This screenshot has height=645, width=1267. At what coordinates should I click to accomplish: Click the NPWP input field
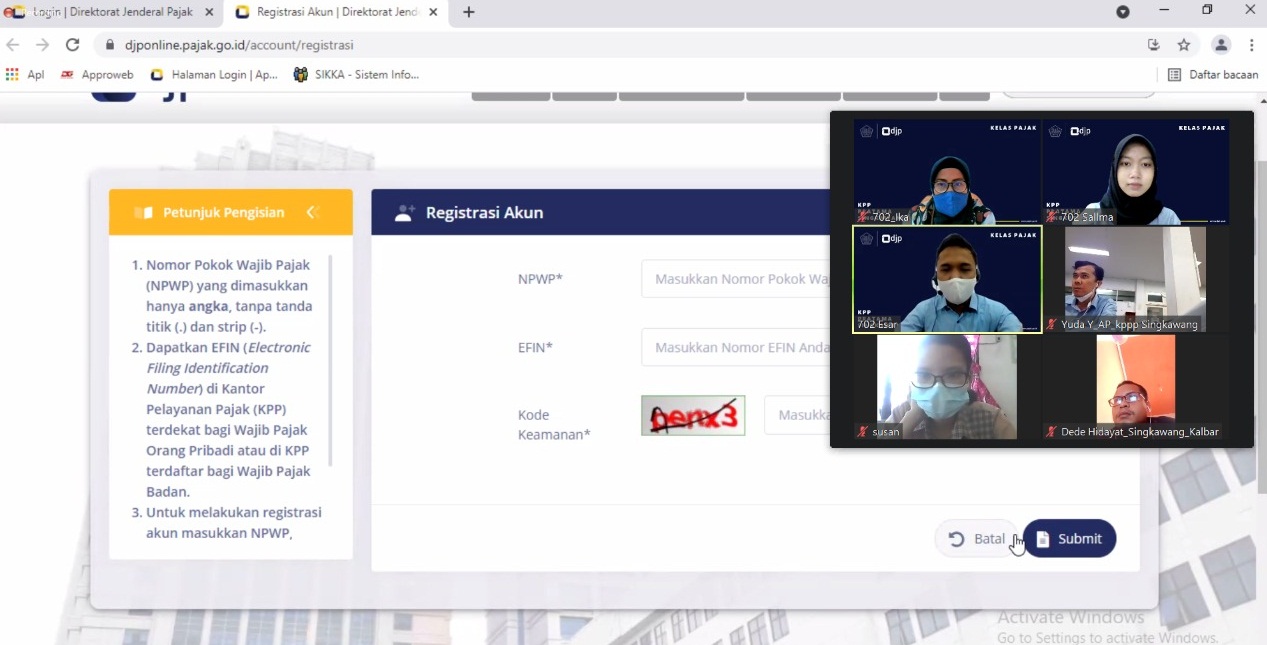click(735, 279)
